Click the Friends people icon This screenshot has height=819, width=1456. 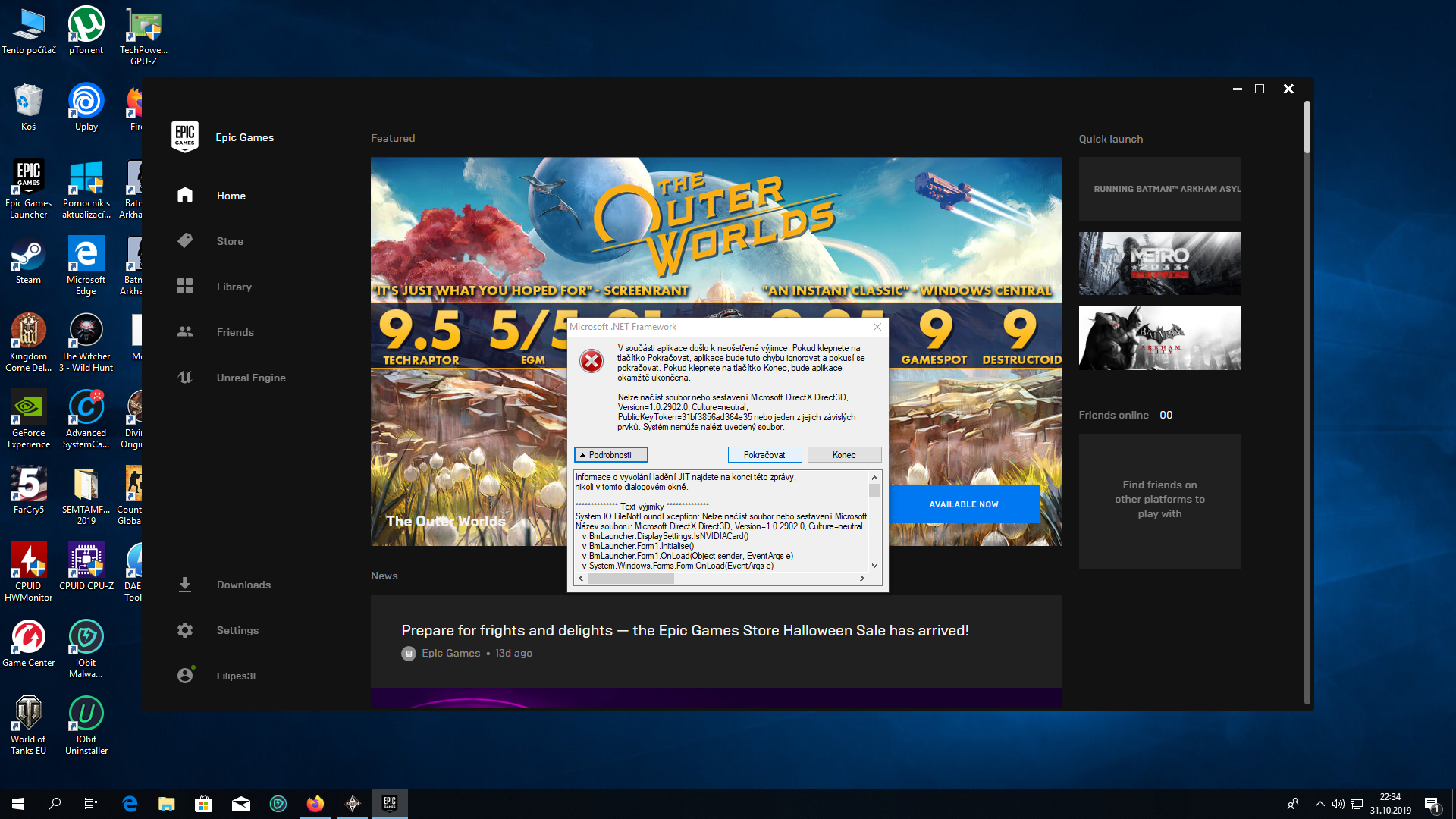pyautogui.click(x=185, y=332)
